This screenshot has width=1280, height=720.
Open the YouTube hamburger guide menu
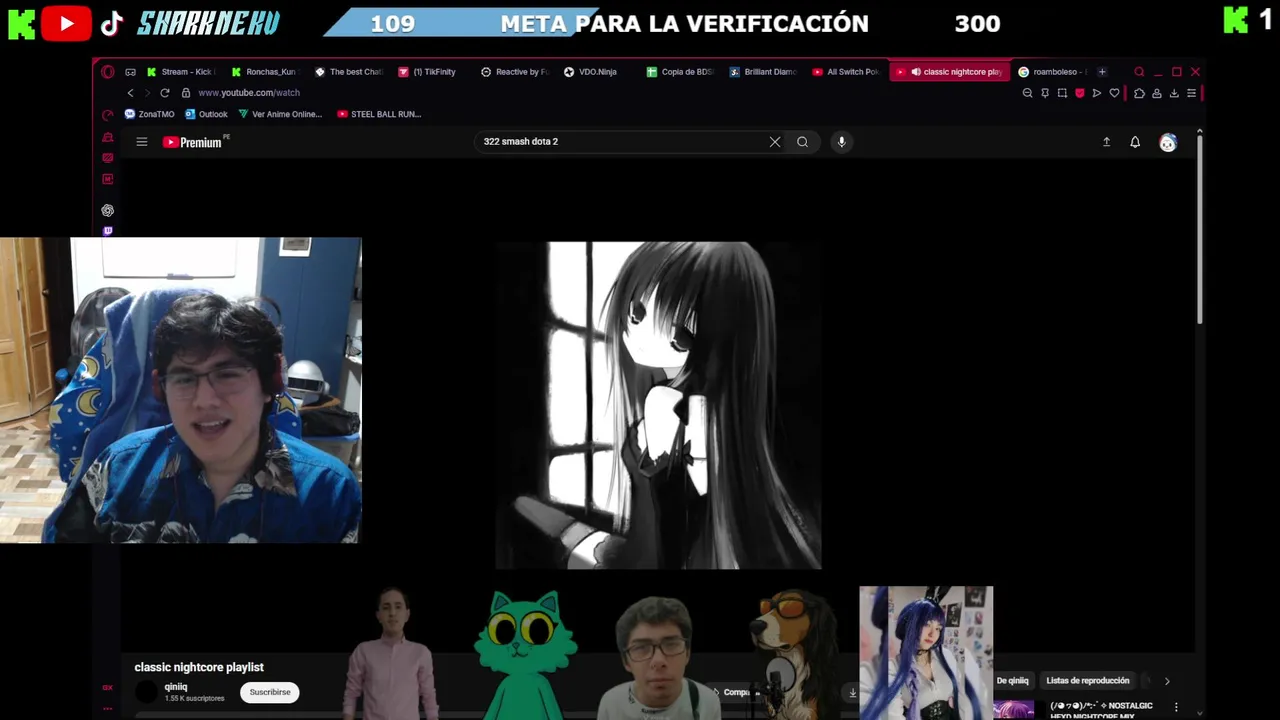tap(142, 142)
